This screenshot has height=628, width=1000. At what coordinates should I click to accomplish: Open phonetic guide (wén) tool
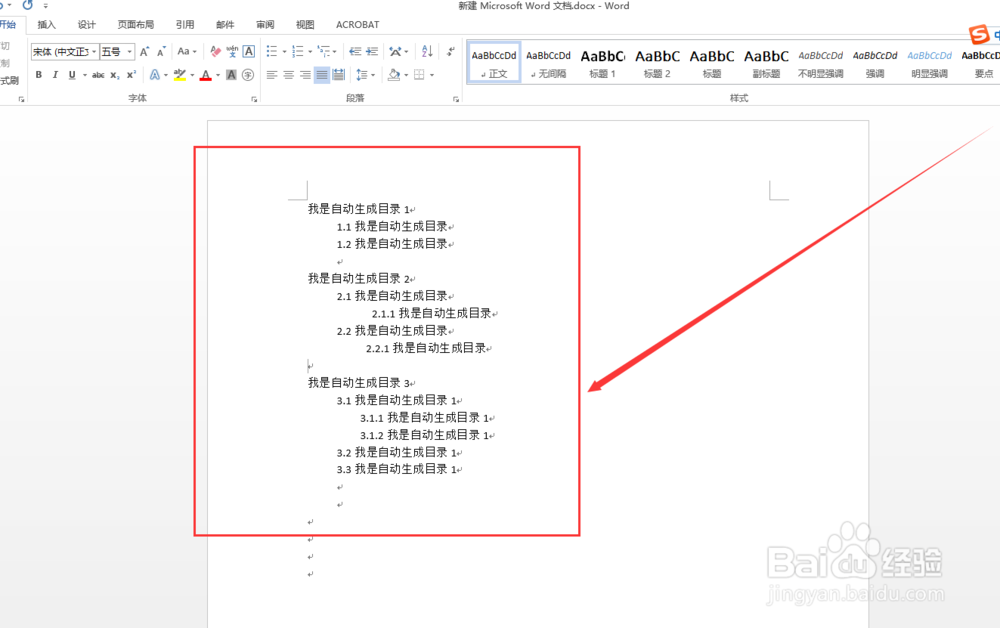[232, 51]
